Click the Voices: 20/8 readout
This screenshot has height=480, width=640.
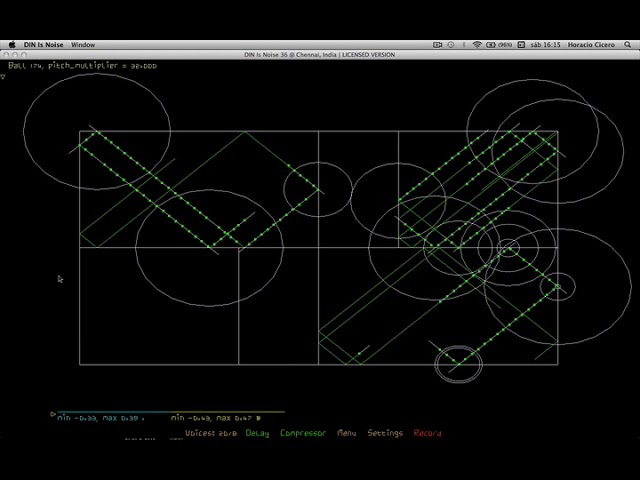tap(211, 433)
